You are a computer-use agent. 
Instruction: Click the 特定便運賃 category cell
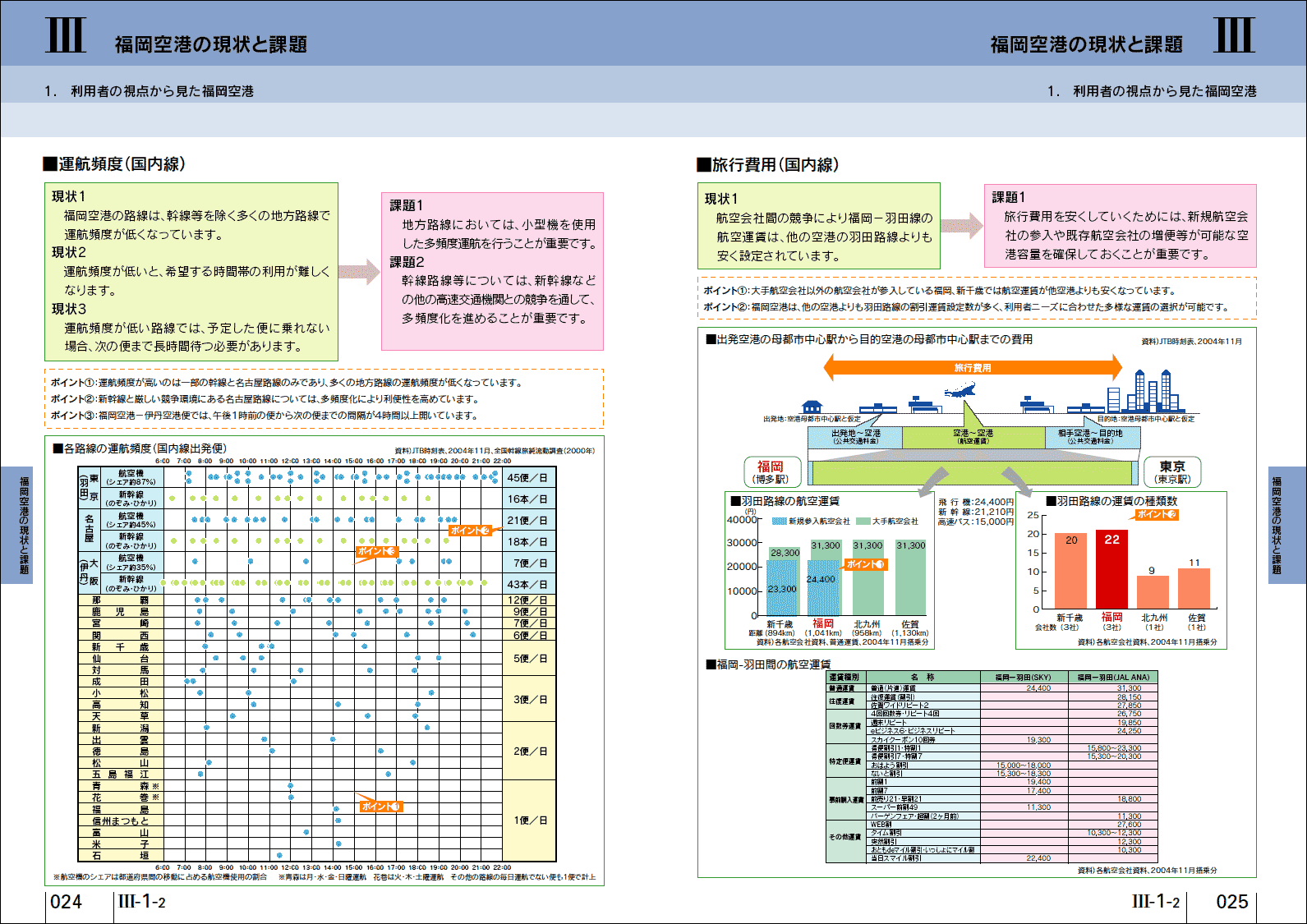[x=845, y=761]
